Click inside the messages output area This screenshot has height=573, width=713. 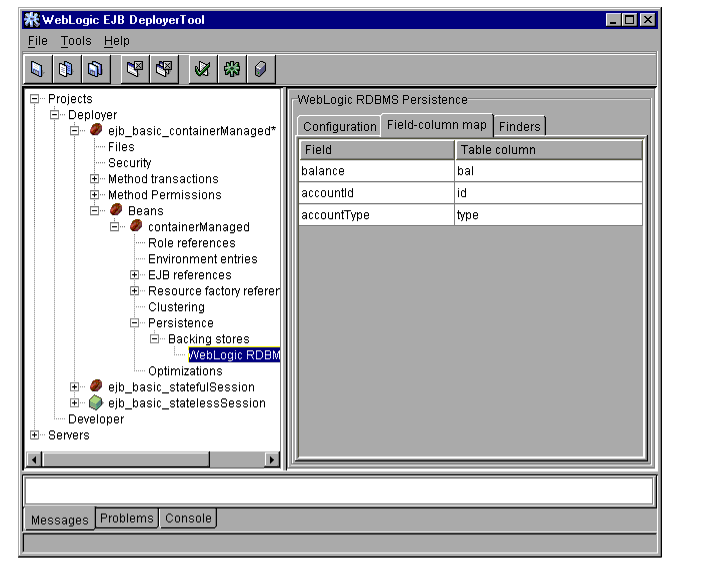tap(339, 491)
